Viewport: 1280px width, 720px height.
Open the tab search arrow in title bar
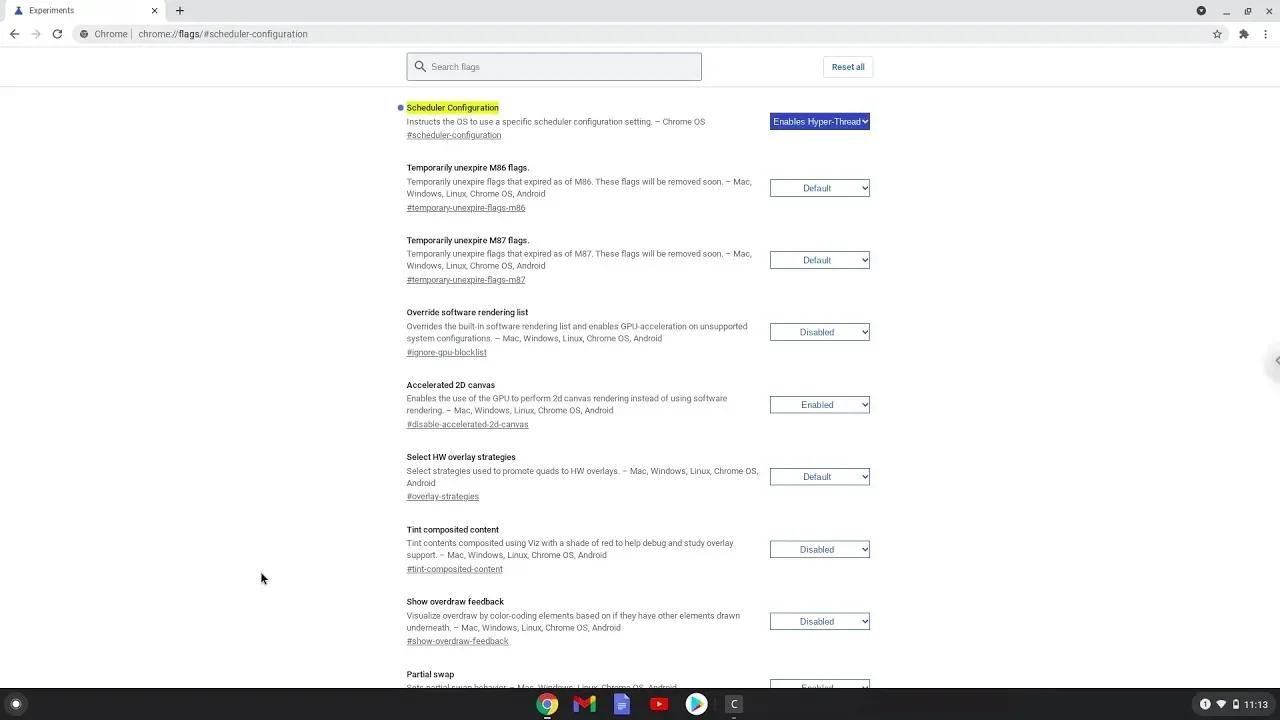click(1201, 11)
